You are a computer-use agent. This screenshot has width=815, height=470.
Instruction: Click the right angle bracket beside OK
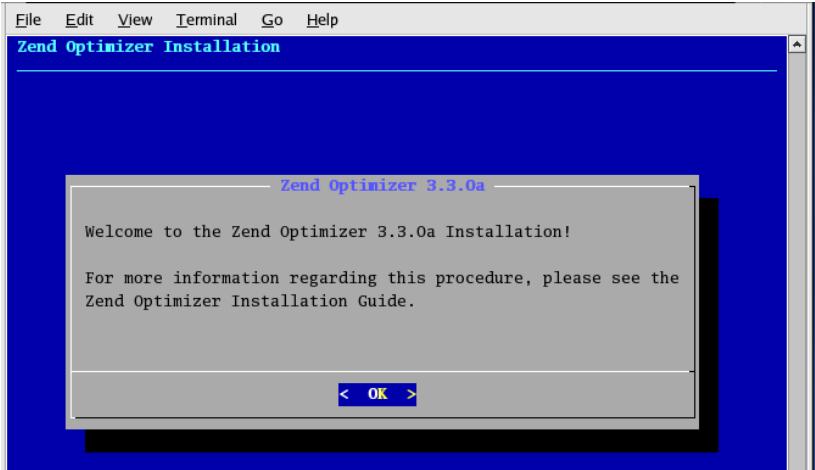pyautogui.click(x=411, y=394)
